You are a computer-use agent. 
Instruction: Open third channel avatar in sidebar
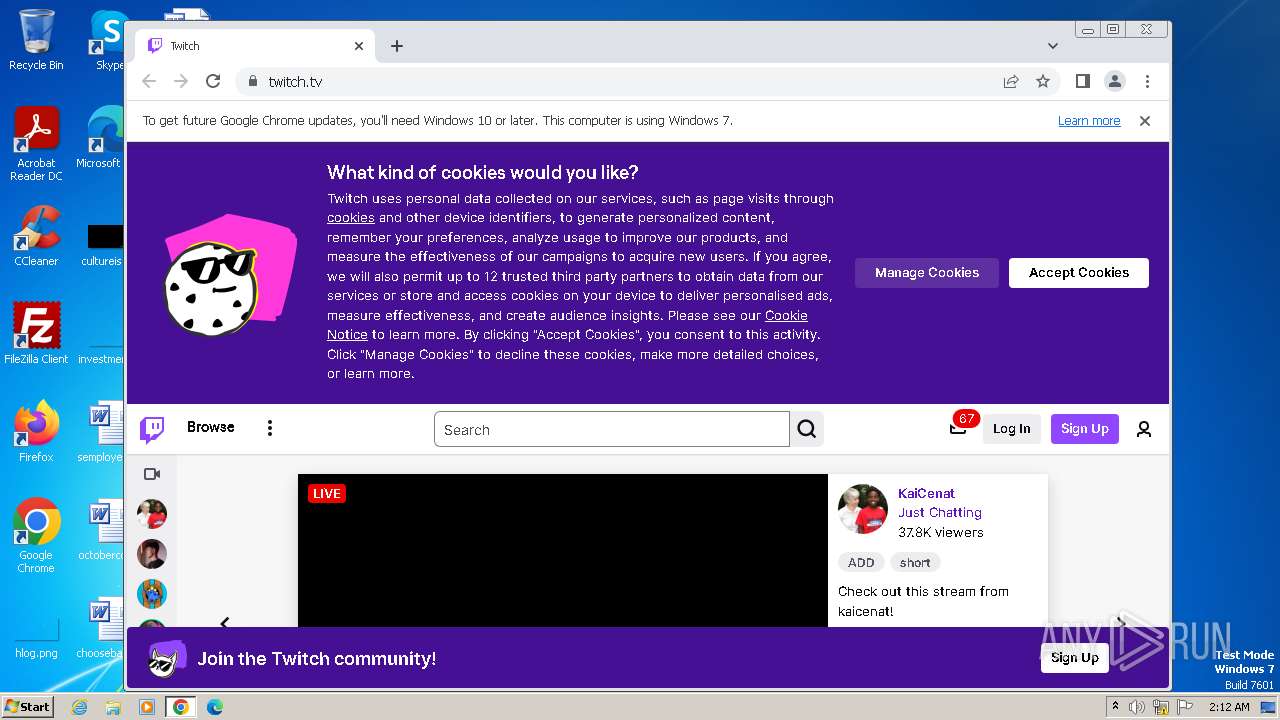pyautogui.click(x=152, y=594)
